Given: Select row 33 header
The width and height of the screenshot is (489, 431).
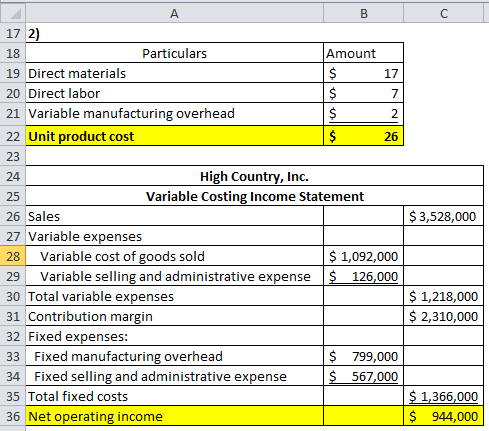Looking at the screenshot, I should pyautogui.click(x=13, y=356).
